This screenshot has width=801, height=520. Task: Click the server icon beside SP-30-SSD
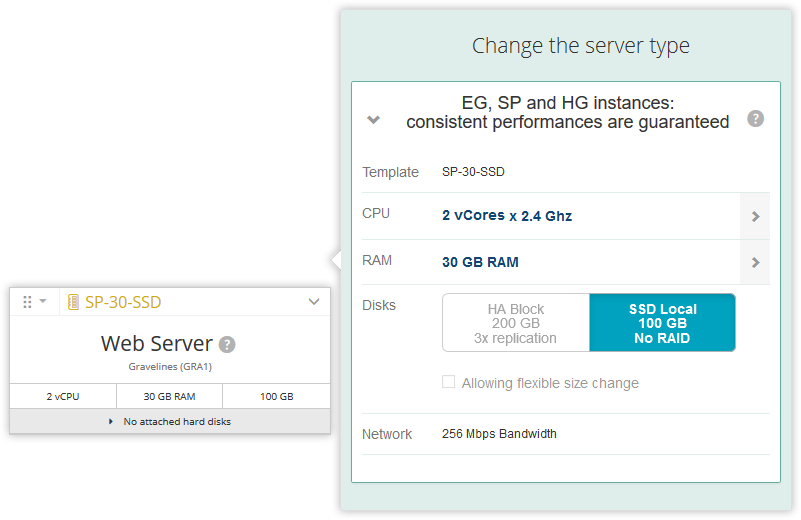point(73,302)
